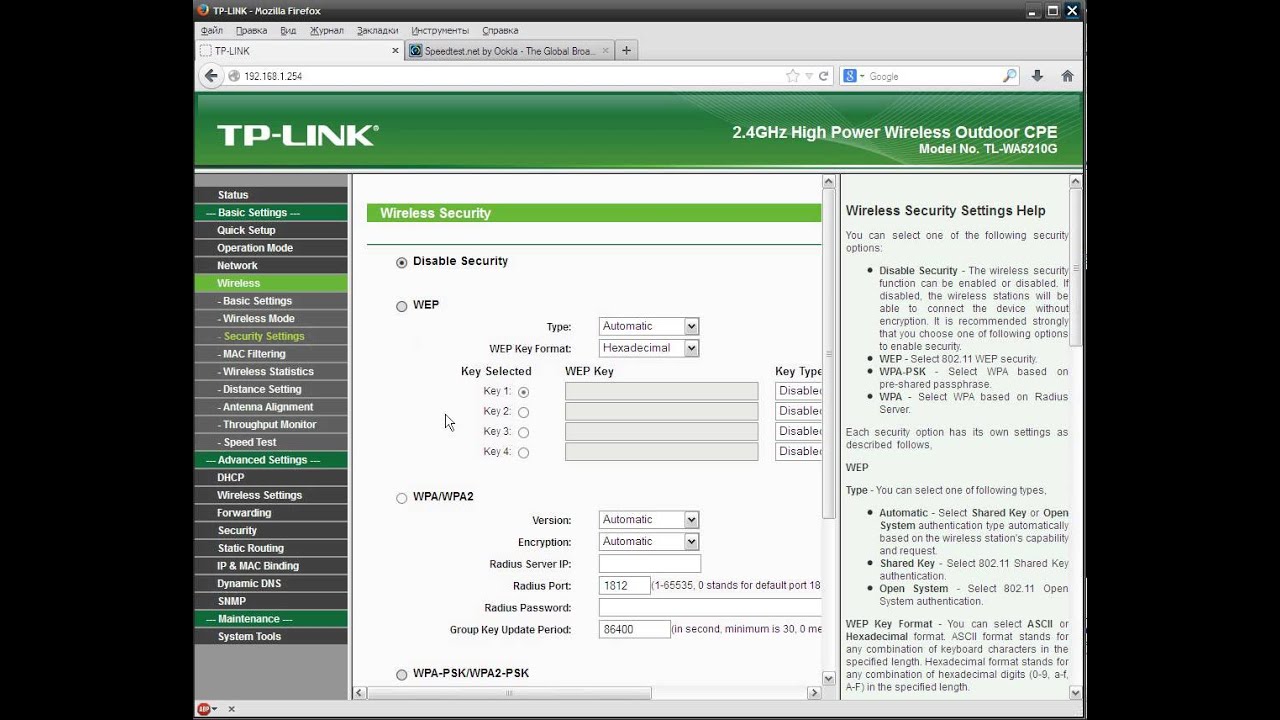Image resolution: width=1280 pixels, height=720 pixels.
Task: Click the Radius Server IP field
Action: pos(649,563)
